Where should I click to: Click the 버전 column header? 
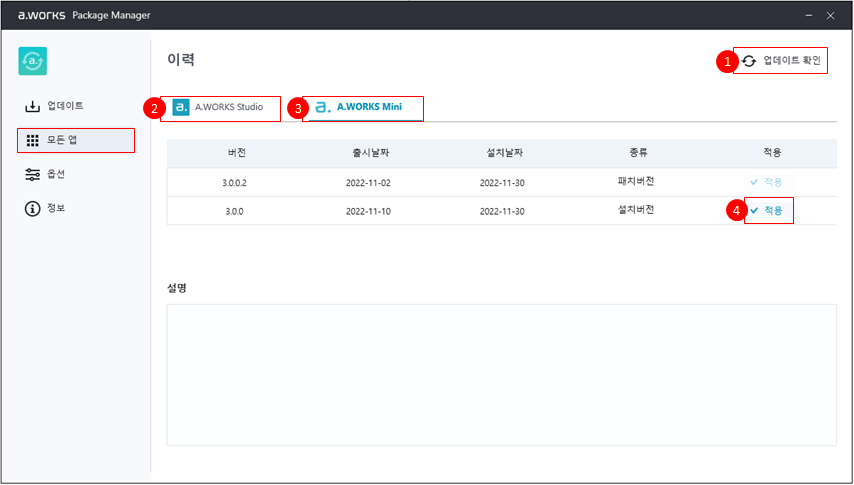(237, 153)
